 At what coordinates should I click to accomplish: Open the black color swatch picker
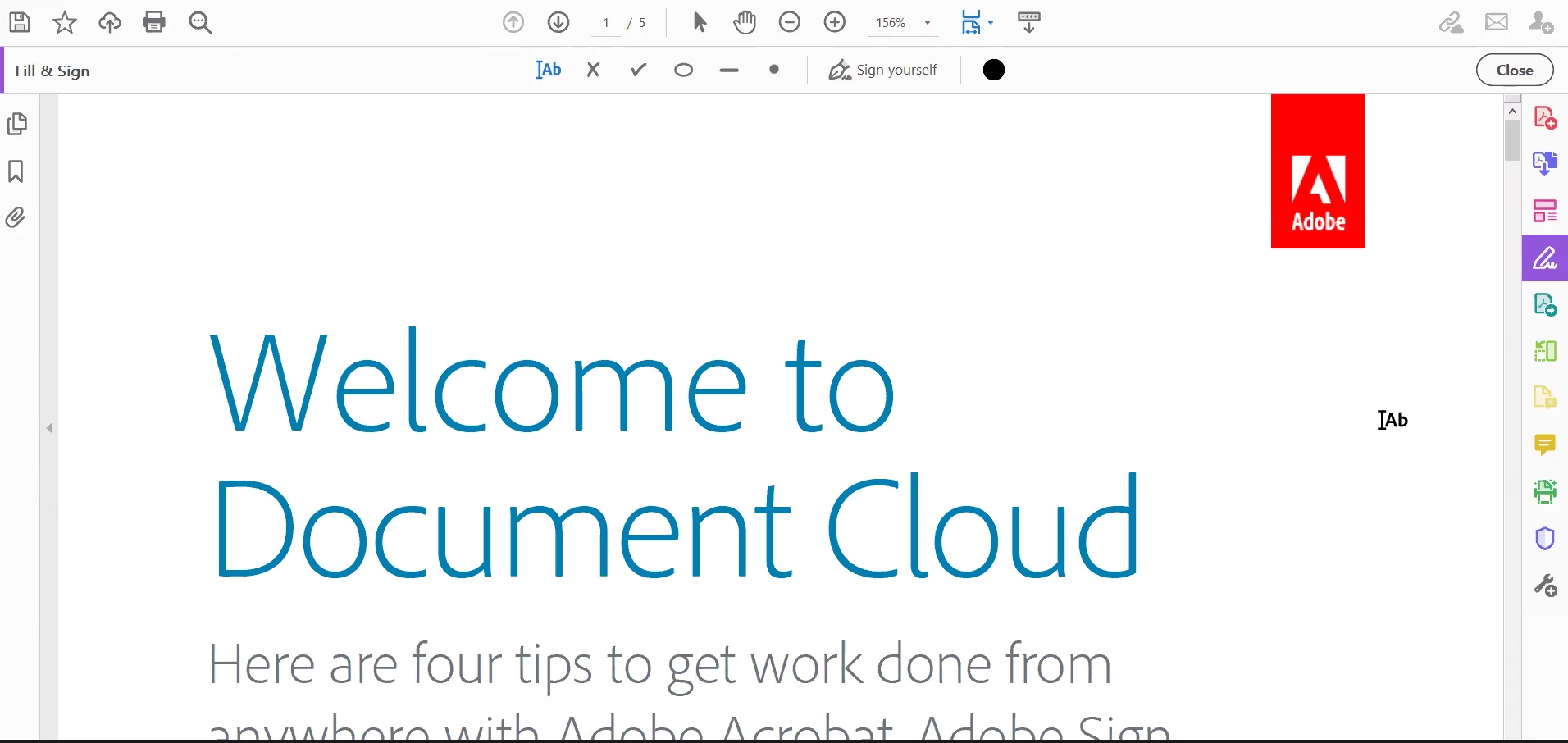coord(994,70)
